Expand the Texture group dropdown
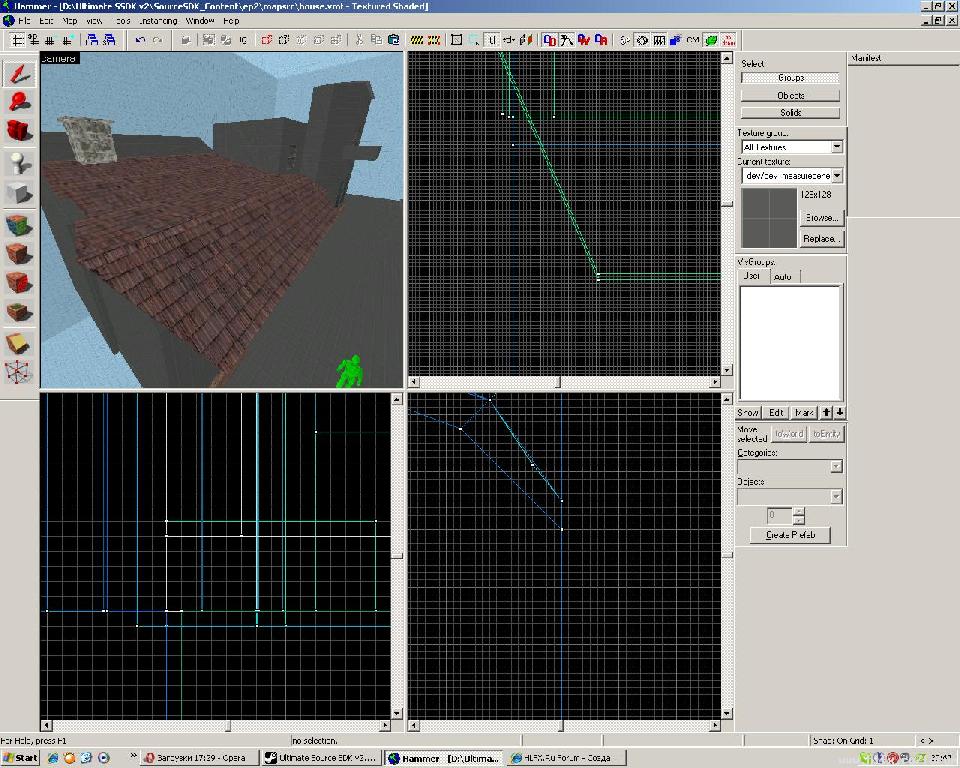Viewport: 960px width, 768px height. click(836, 147)
